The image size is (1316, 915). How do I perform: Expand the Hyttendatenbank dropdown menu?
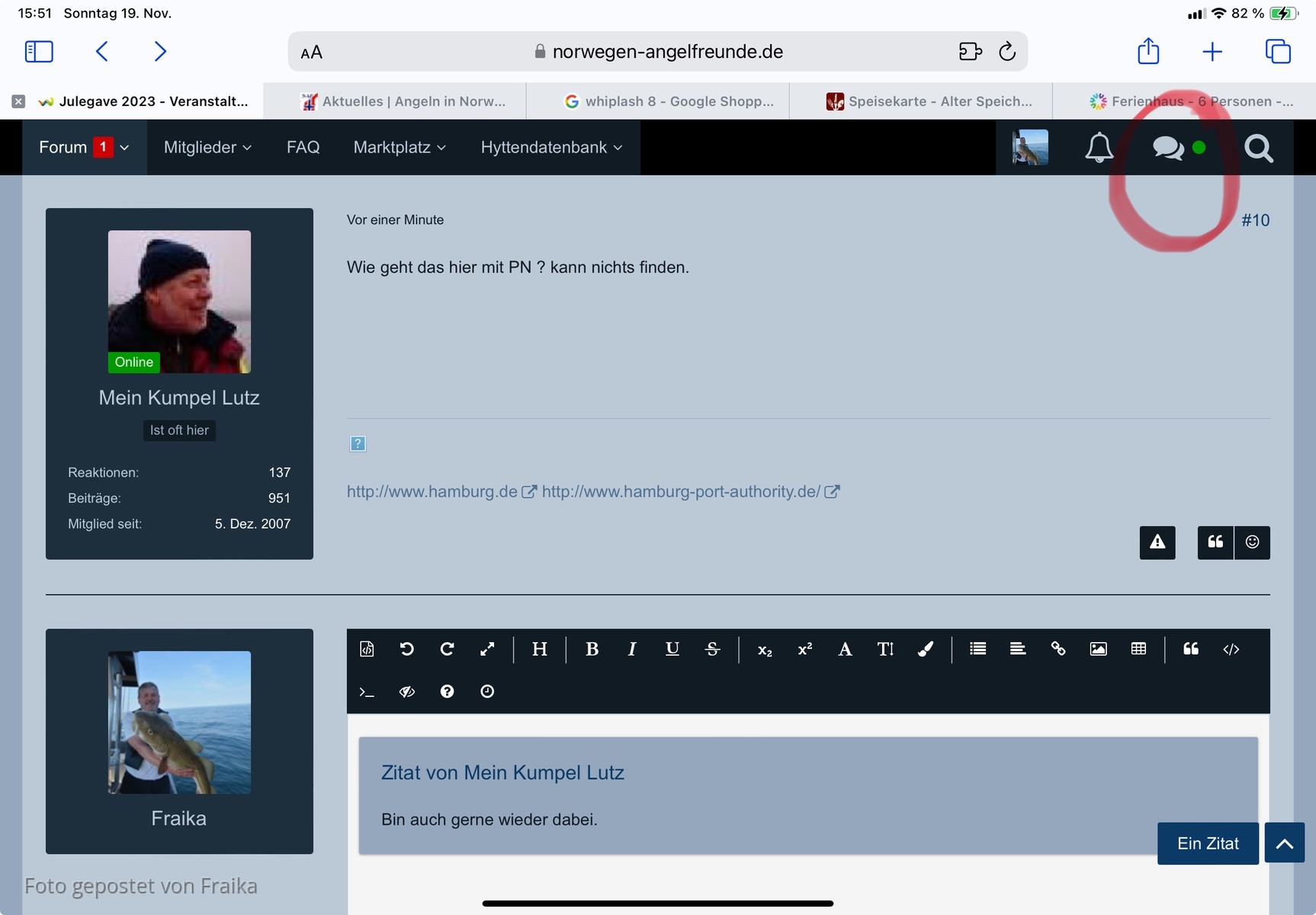click(551, 147)
